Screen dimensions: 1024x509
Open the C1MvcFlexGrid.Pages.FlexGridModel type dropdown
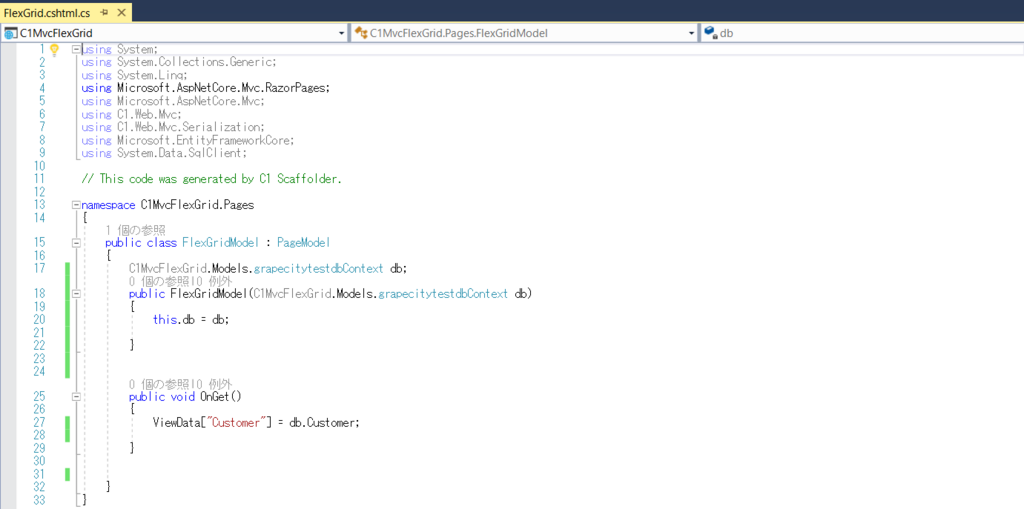692,33
